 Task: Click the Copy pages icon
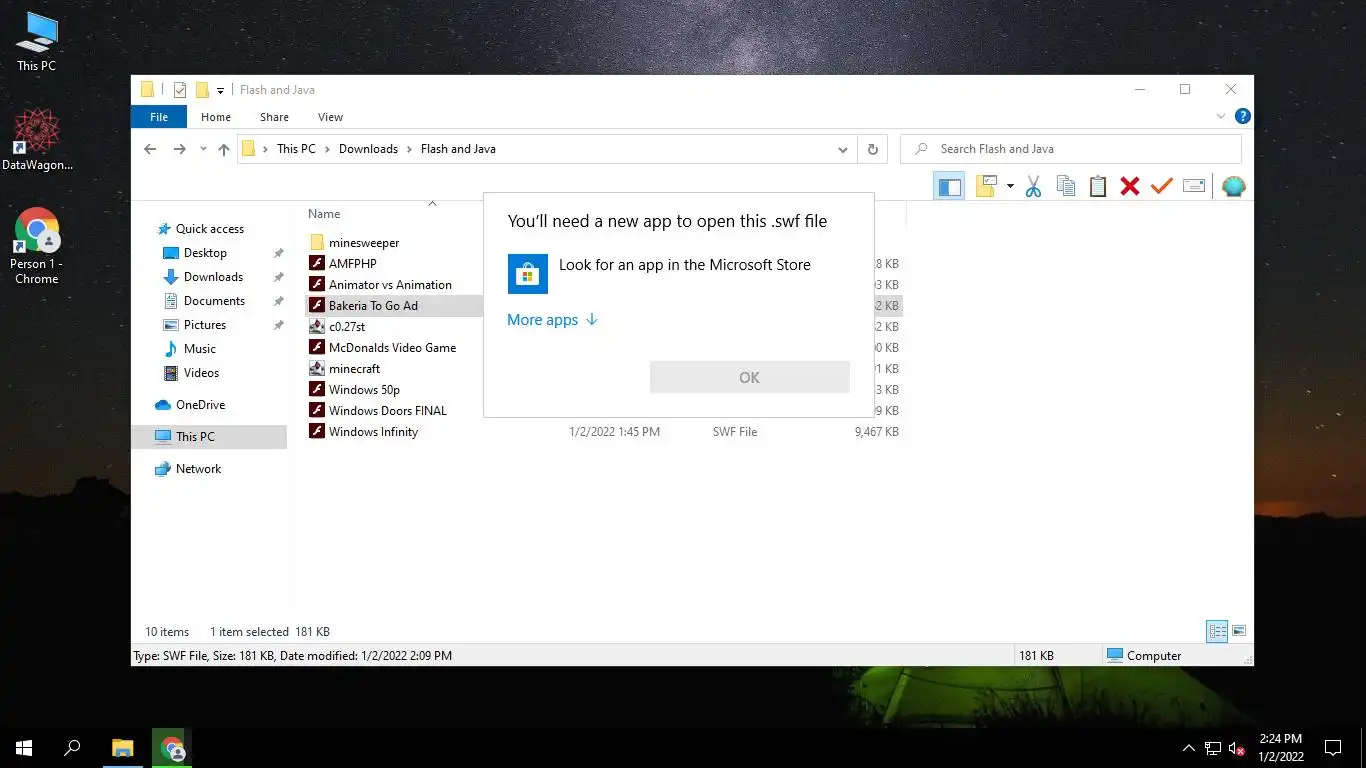pos(1066,186)
